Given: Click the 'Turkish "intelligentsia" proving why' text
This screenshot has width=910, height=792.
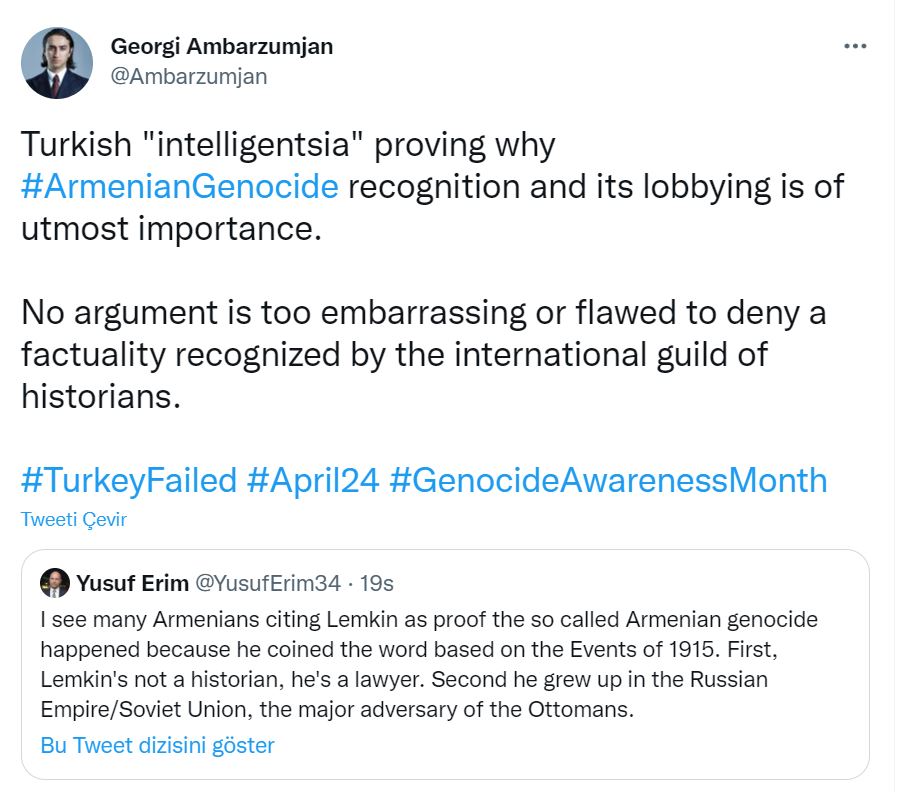Looking at the screenshot, I should coord(288,145).
